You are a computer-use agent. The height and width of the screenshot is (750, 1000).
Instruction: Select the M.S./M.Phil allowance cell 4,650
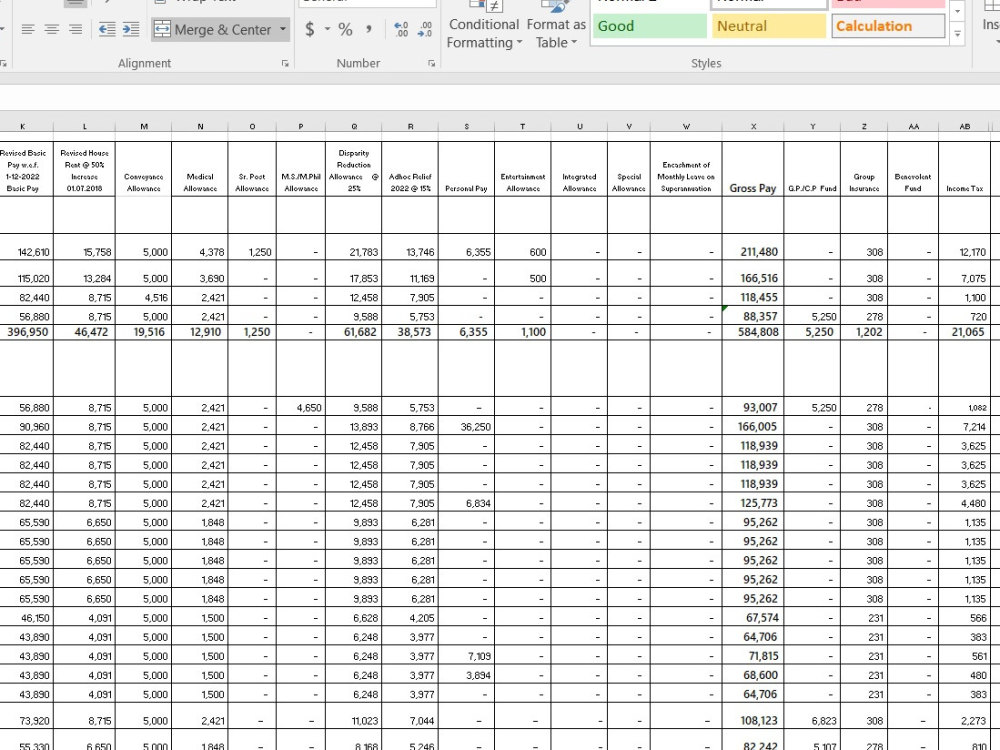click(x=301, y=408)
